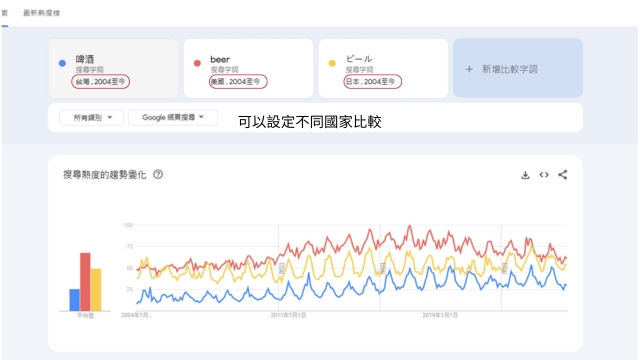
Task: Change region filter 日本, 2004至今
Action: [x=372, y=82]
